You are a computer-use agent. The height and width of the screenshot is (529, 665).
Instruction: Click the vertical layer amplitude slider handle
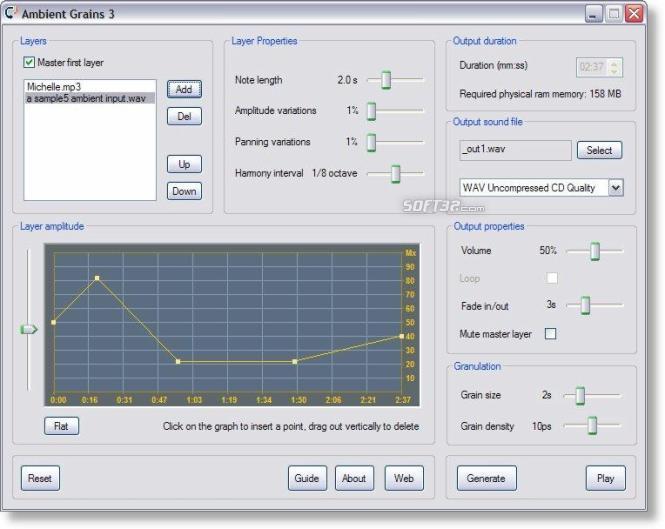(29, 329)
